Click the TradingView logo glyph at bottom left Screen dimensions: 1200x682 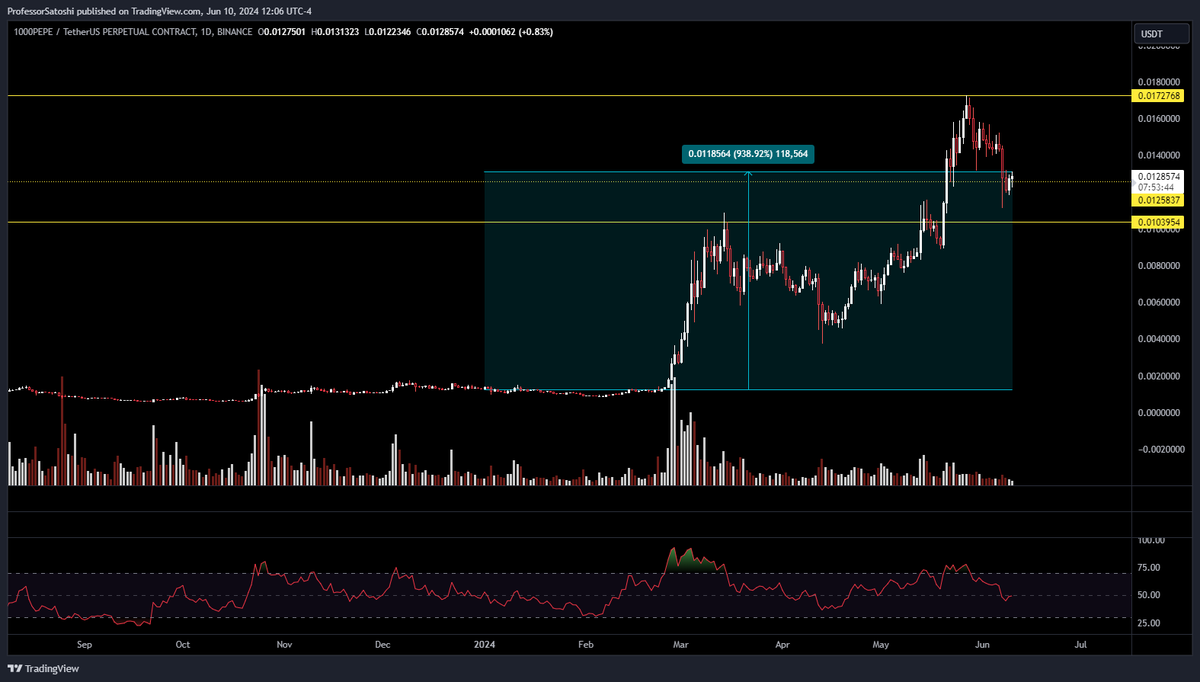click(x=16, y=667)
